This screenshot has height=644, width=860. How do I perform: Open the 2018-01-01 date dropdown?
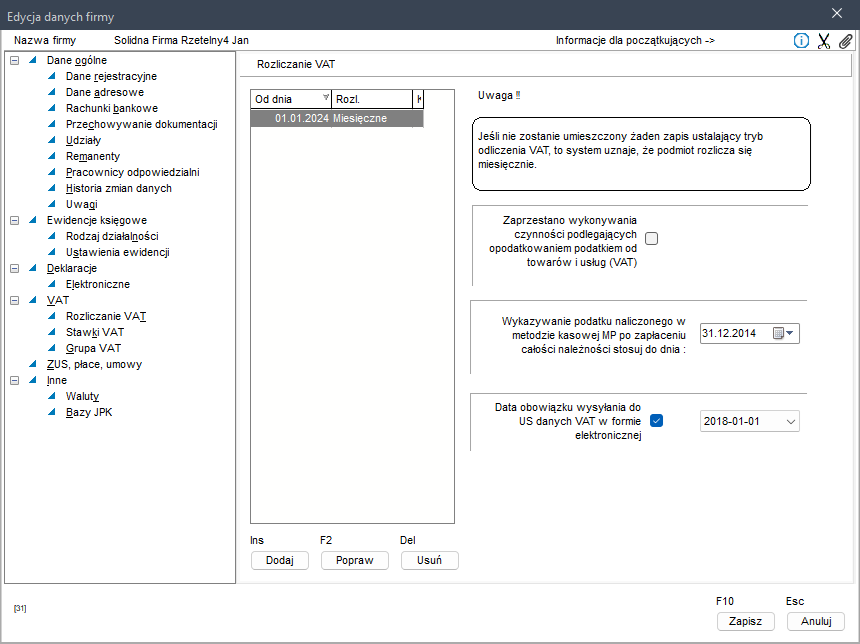(791, 422)
